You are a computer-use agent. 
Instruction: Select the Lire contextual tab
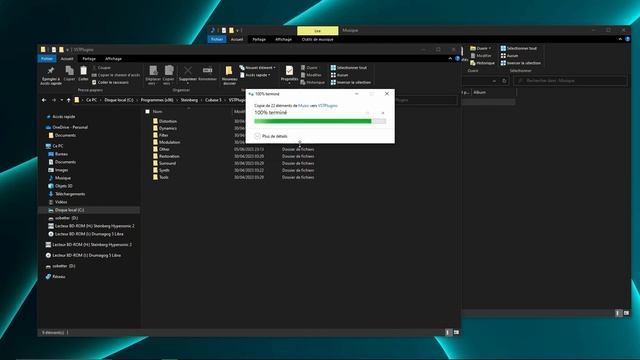click(318, 31)
